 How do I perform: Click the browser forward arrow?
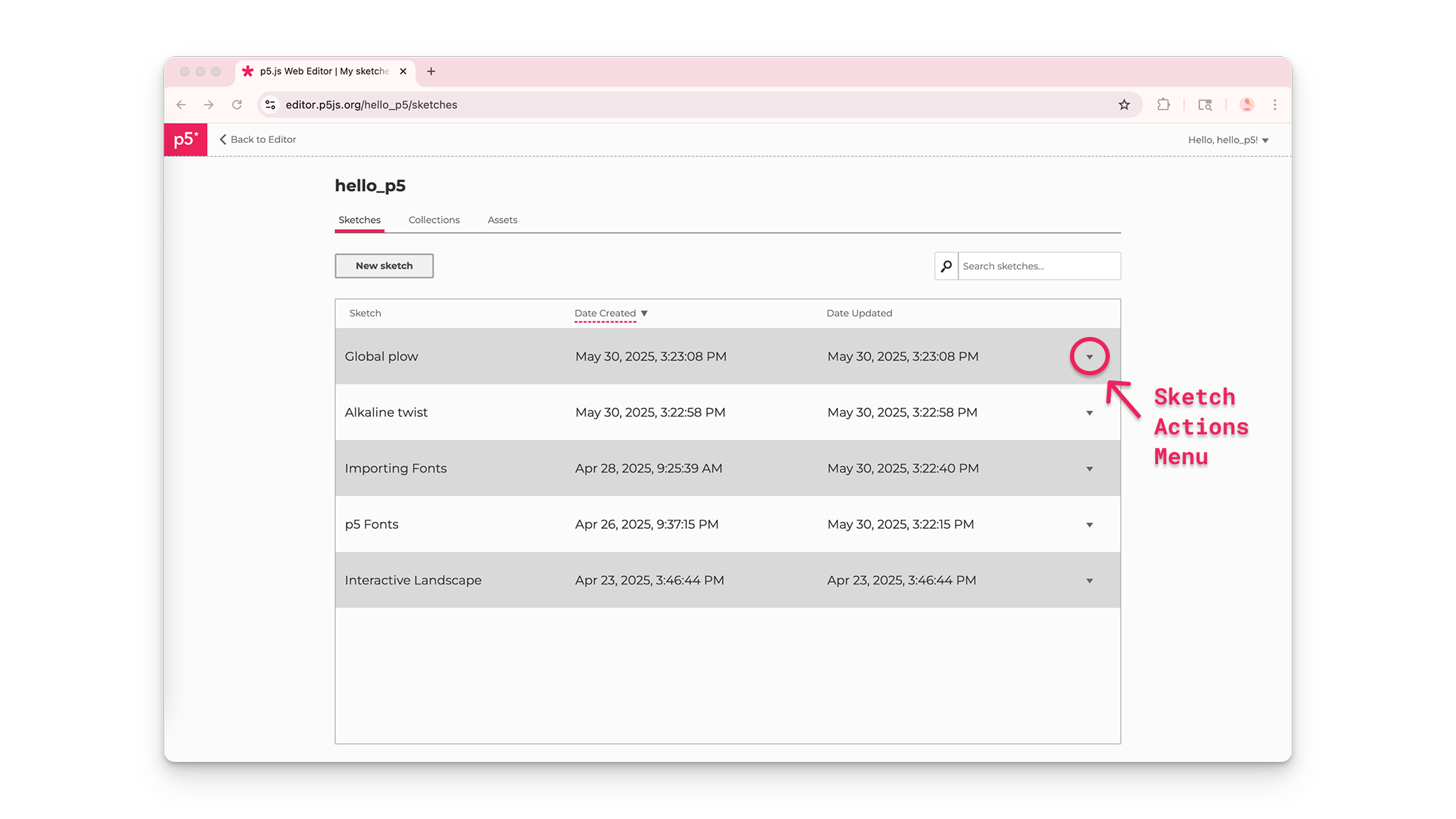[x=208, y=105]
